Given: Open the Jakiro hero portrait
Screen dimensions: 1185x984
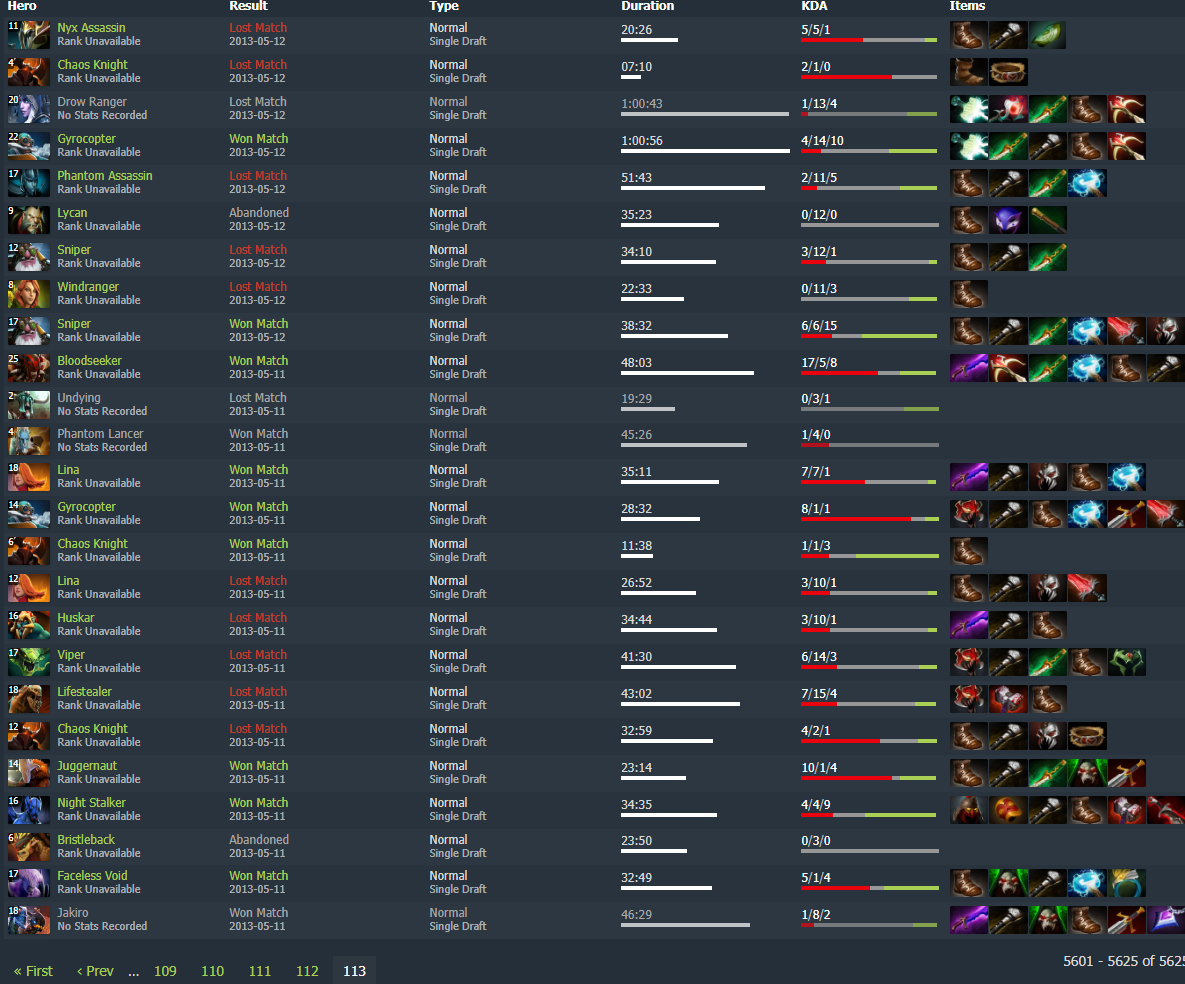Looking at the screenshot, I should (x=29, y=920).
